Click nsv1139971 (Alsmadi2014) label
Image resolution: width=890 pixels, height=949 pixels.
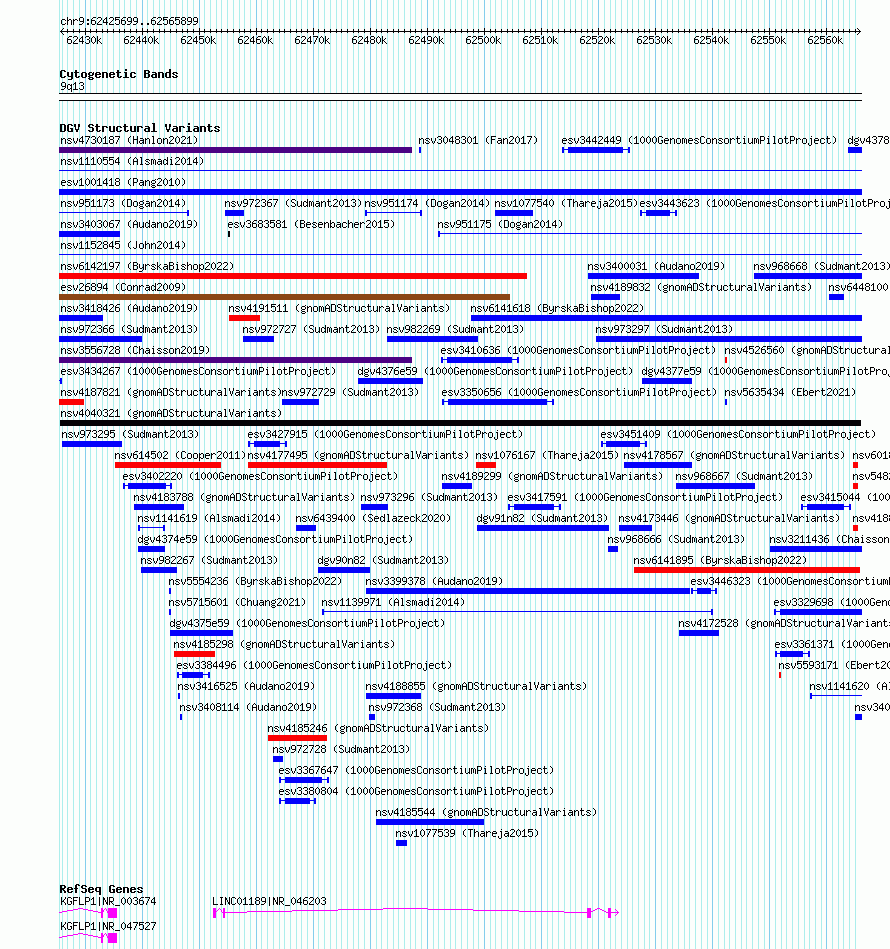click(393, 603)
